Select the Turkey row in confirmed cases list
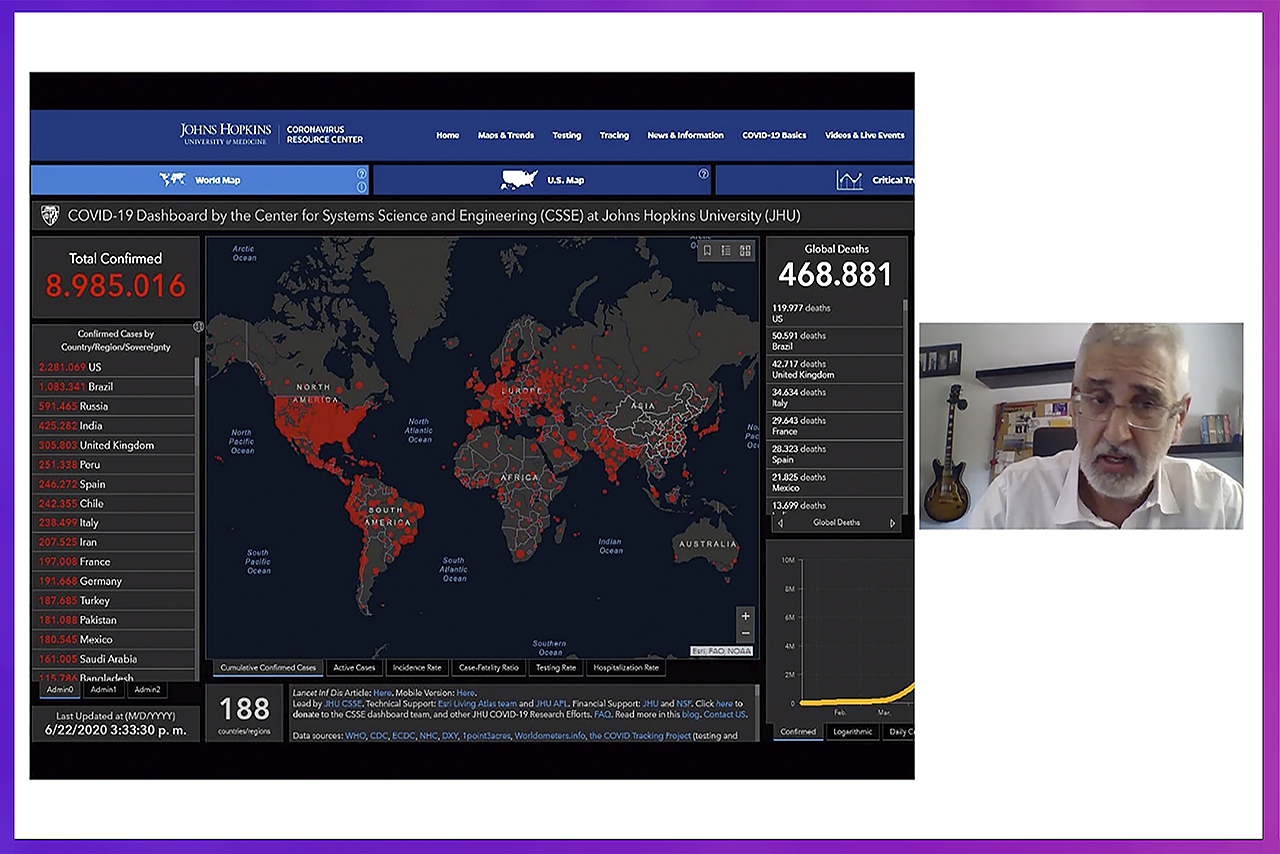The width and height of the screenshot is (1280, 854). (115, 600)
